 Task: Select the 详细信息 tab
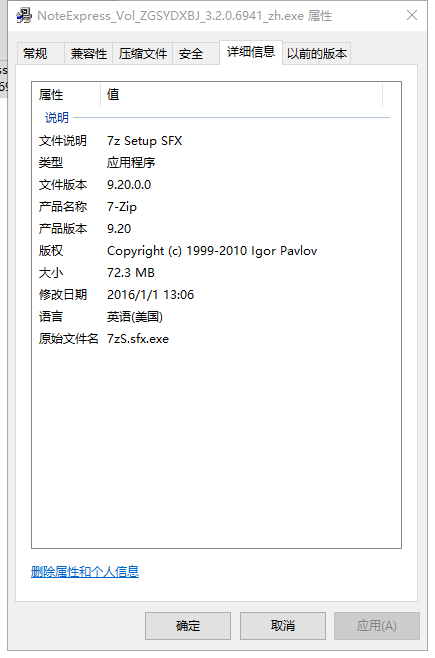coord(251,52)
